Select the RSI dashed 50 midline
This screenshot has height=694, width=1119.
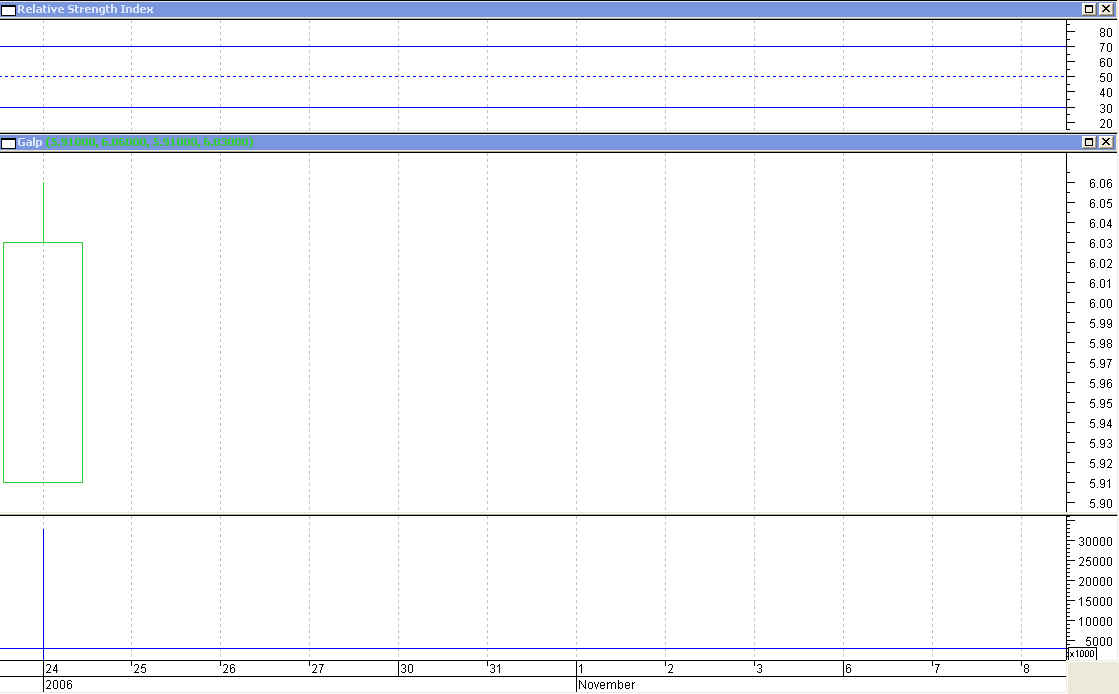point(533,76)
